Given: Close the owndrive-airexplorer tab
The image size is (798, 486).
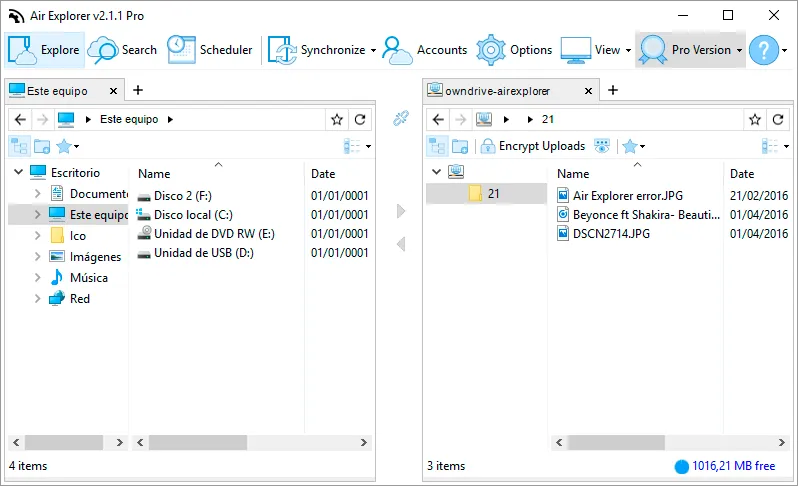Looking at the screenshot, I should pyautogui.click(x=588, y=91).
